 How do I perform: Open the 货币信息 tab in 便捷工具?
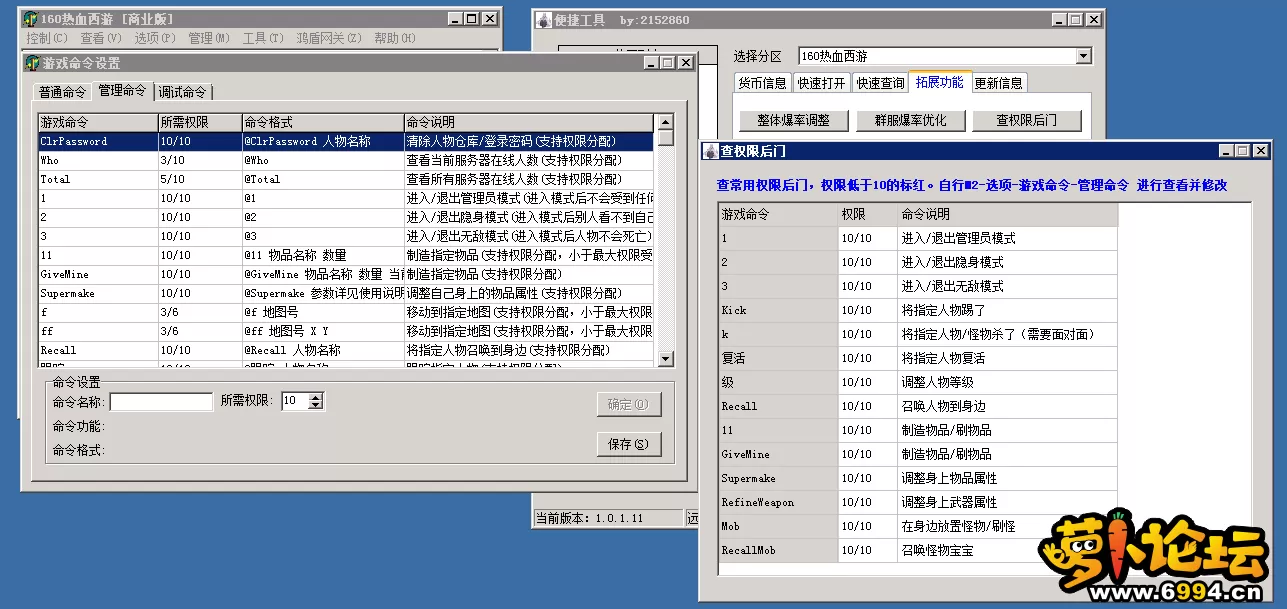coord(762,83)
